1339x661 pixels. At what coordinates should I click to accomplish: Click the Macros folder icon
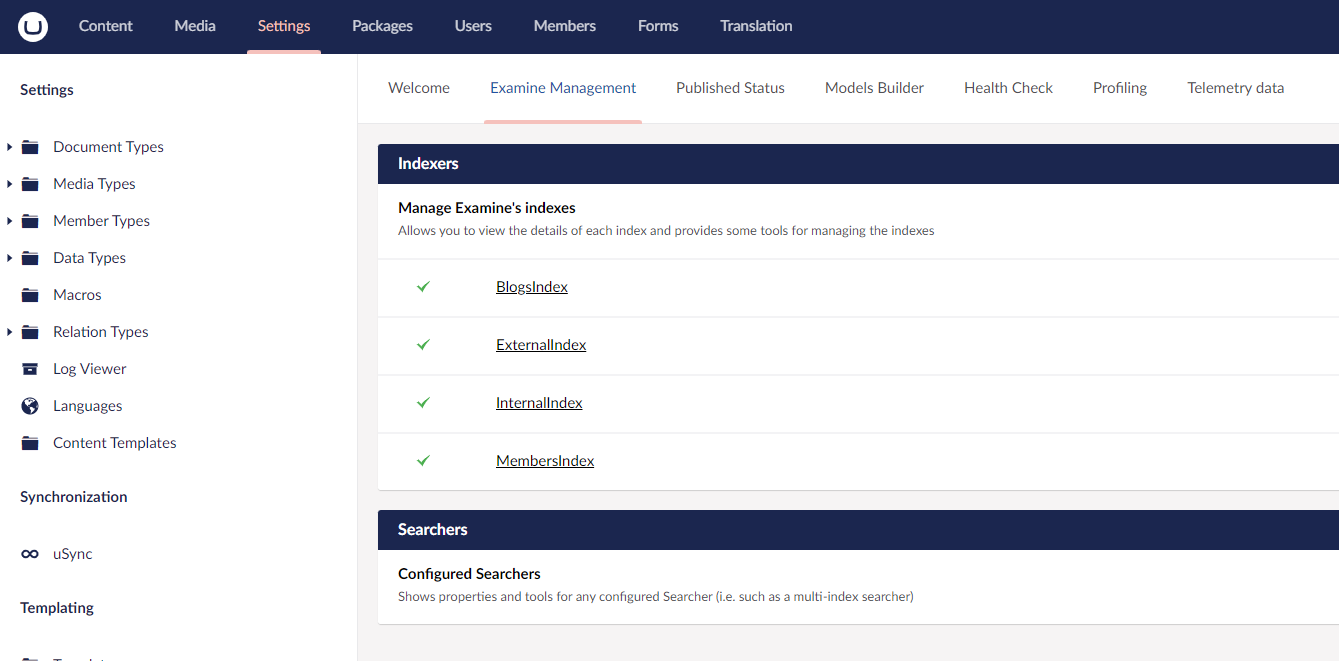pos(31,295)
